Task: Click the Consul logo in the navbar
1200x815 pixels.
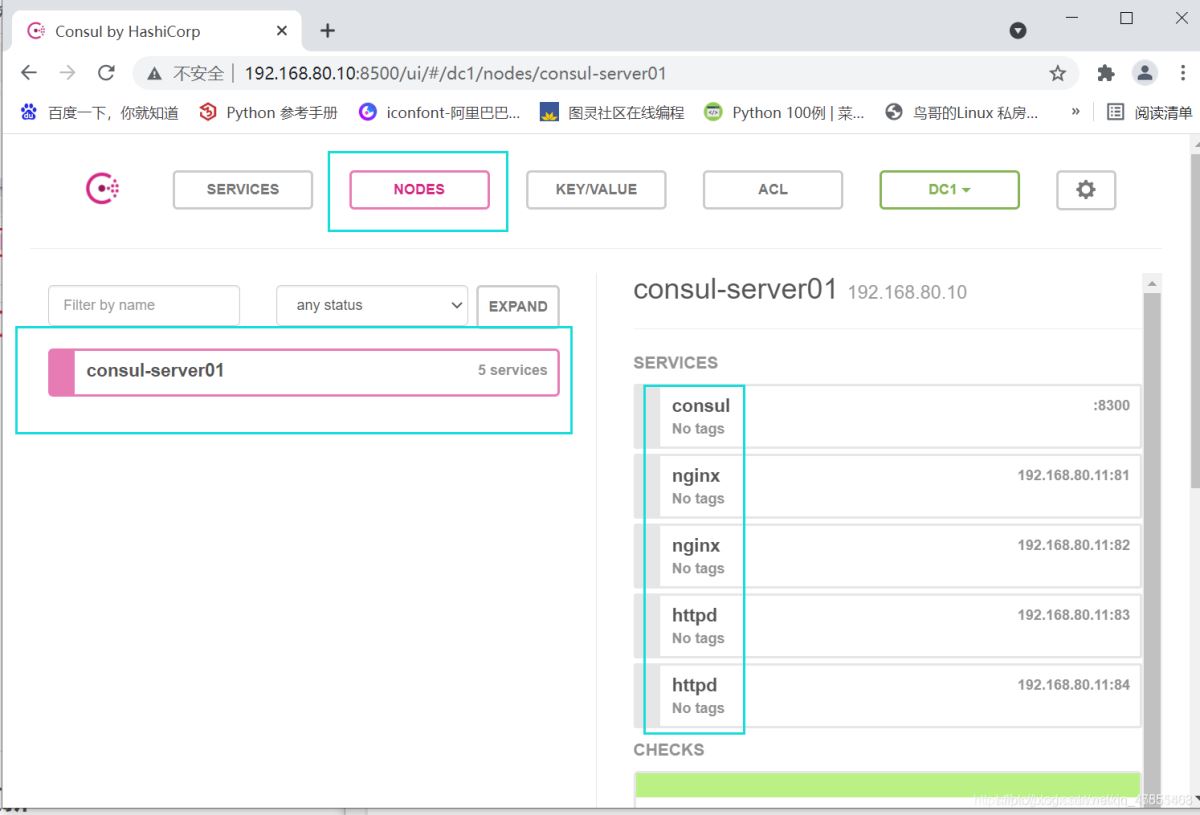Action: 100,189
